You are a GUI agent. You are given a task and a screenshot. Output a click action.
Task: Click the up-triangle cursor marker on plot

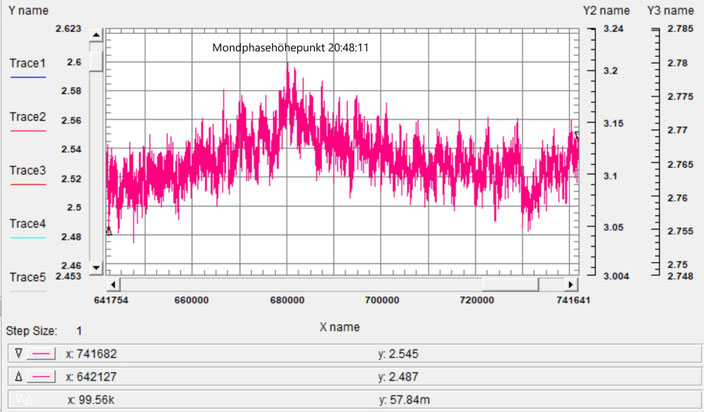point(109,231)
